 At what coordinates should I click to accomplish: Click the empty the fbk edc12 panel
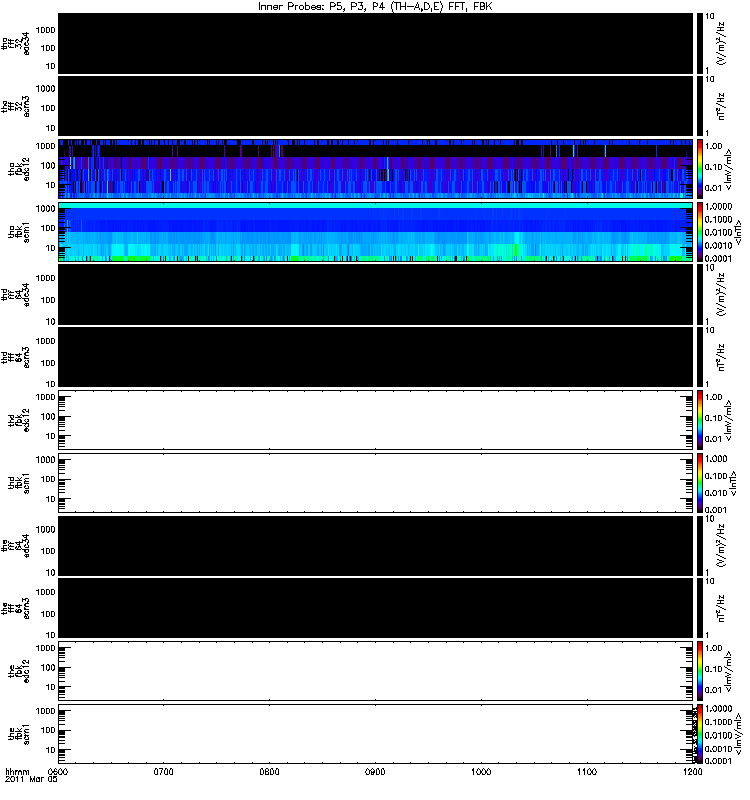point(376,671)
